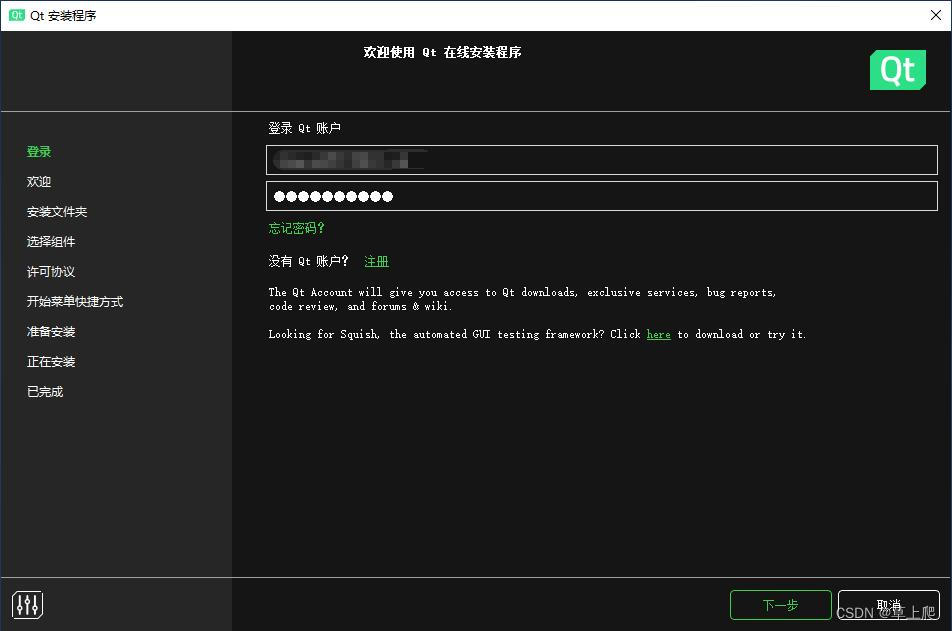Image resolution: width=952 pixels, height=631 pixels.
Task: Select the 已完成 step
Action: (x=45, y=391)
